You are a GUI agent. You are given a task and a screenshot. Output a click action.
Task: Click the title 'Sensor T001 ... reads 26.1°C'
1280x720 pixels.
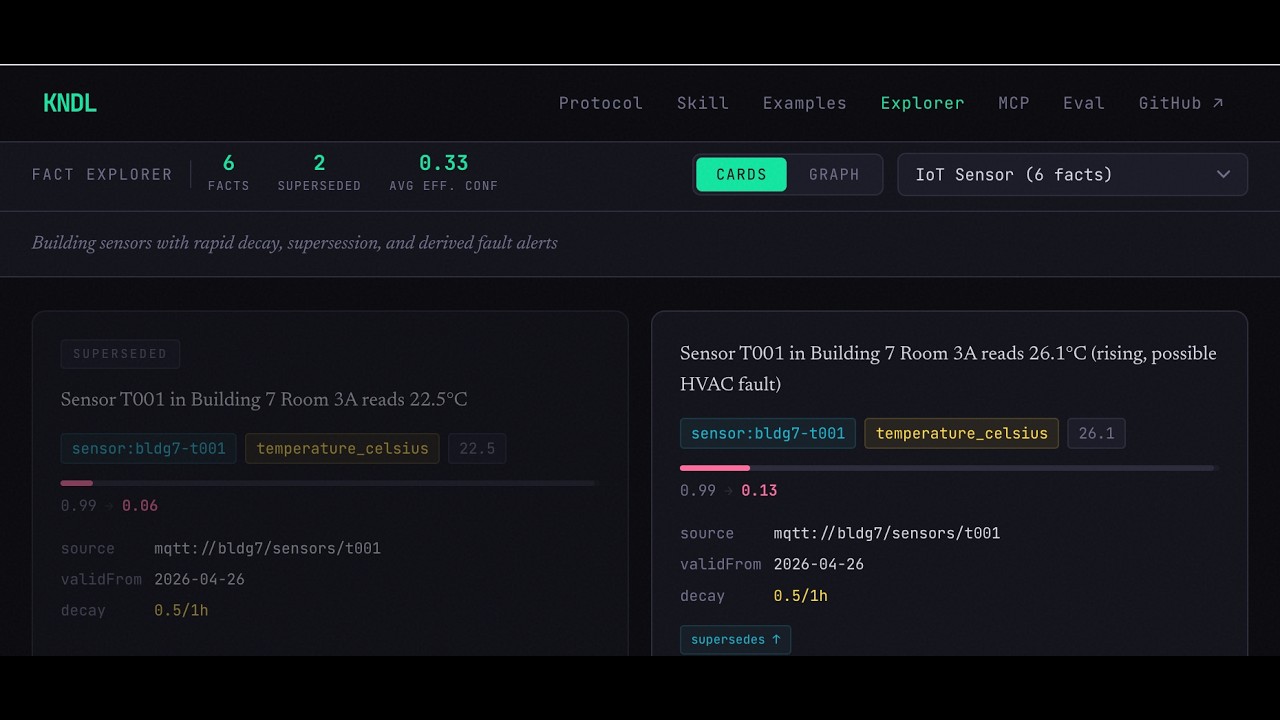coord(948,369)
